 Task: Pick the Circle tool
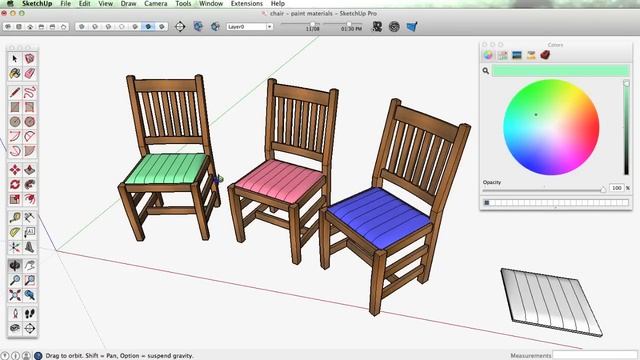(x=15, y=122)
